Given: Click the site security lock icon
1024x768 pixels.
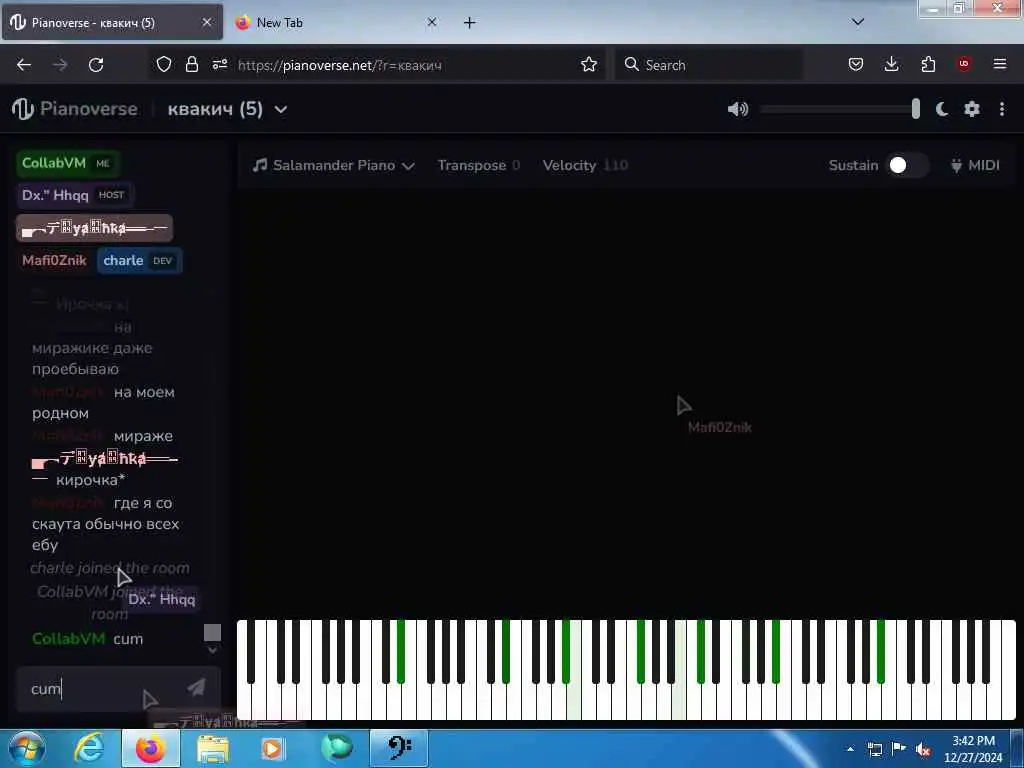Looking at the screenshot, I should [191, 64].
